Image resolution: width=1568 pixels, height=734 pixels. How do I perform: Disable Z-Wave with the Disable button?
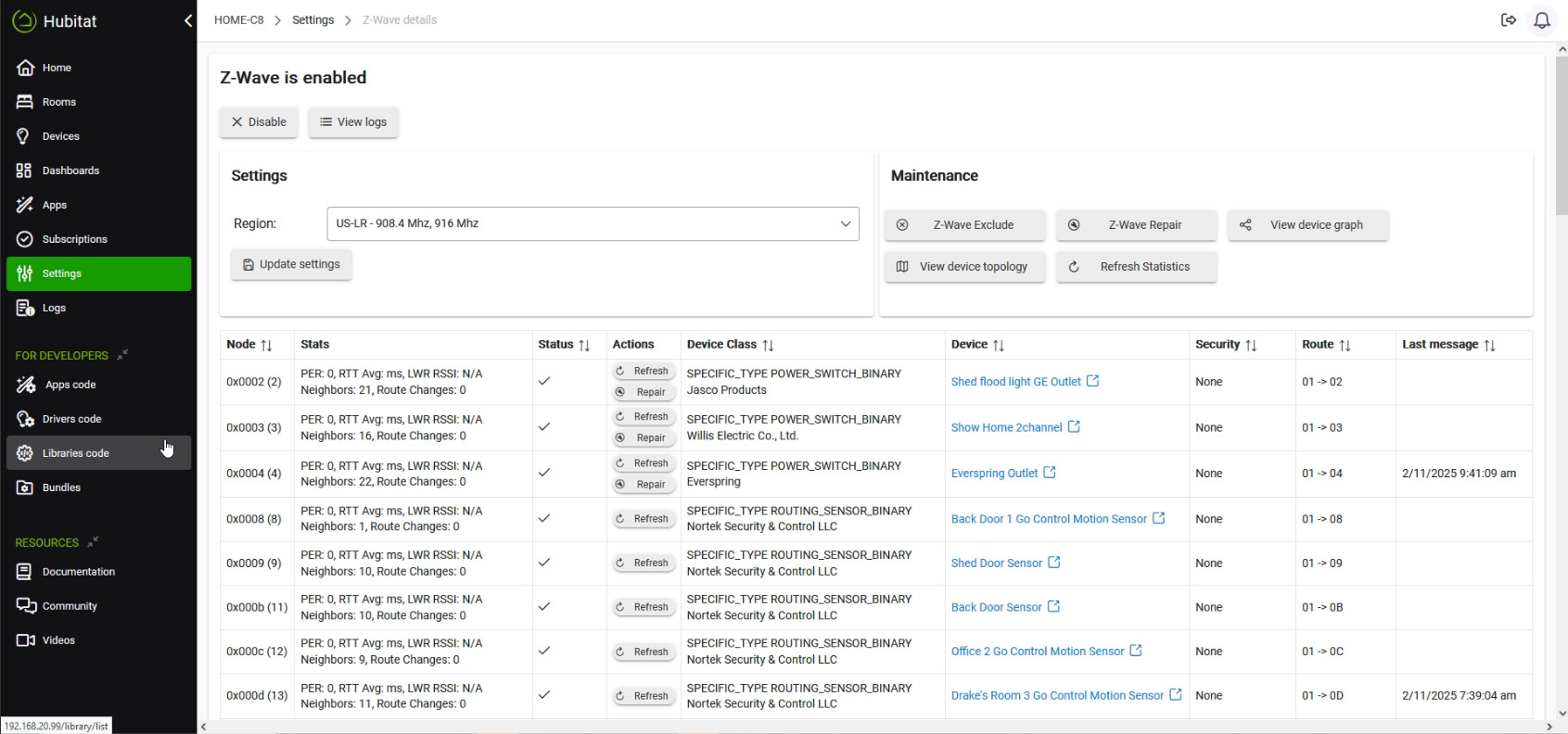tap(259, 122)
